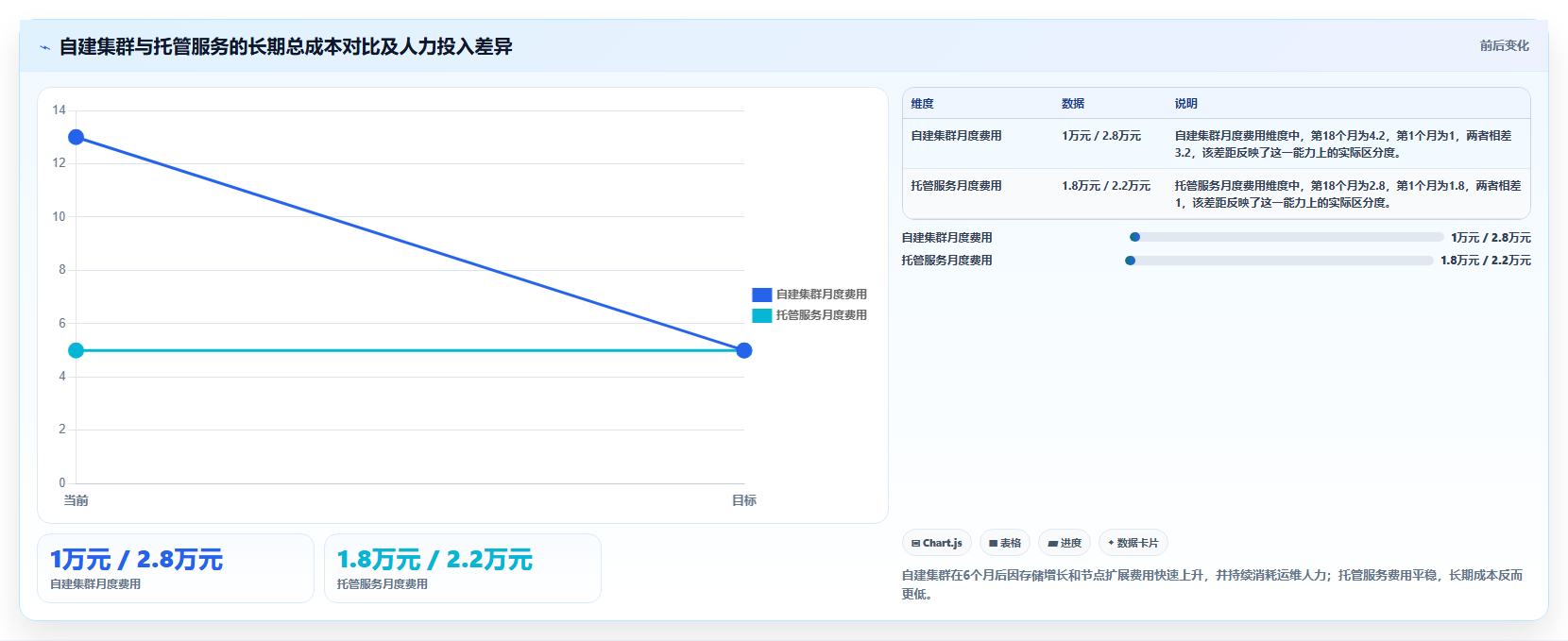
Task: Click the 目标 x-axis label
Action: tap(744, 500)
